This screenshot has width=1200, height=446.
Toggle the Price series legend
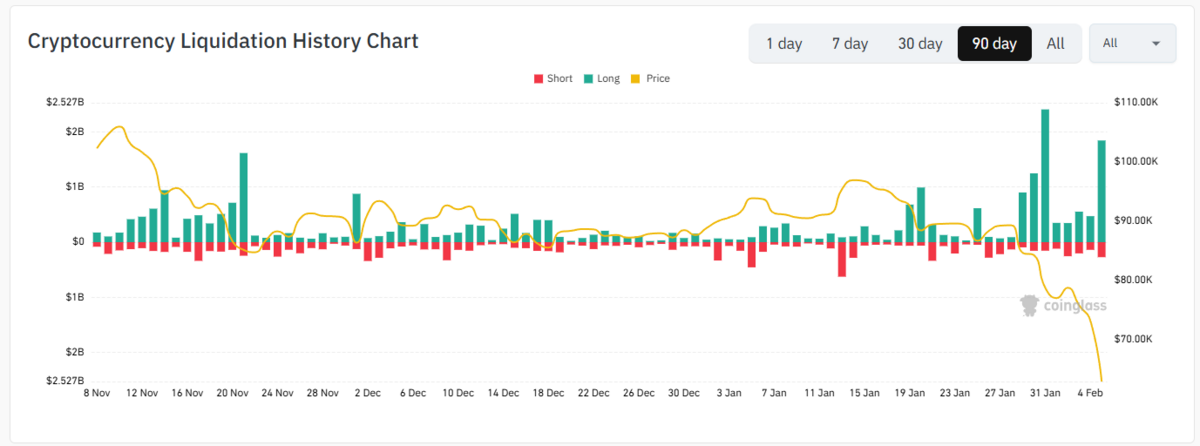tap(650, 78)
